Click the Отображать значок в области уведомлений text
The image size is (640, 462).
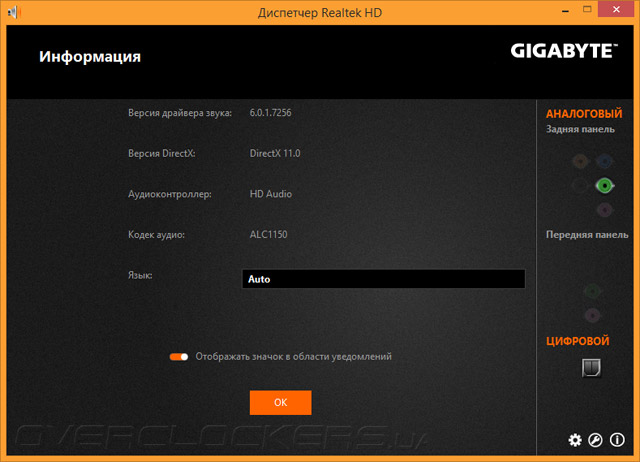pyautogui.click(x=293, y=357)
